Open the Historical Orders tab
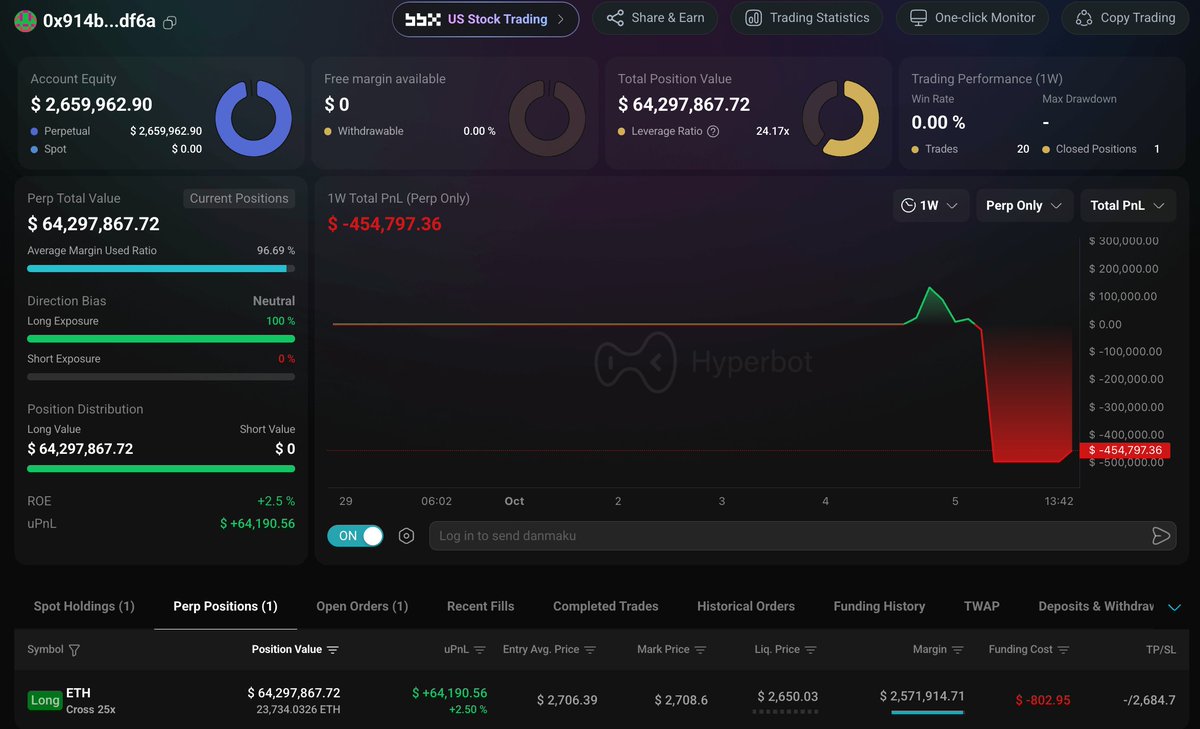 pyautogui.click(x=746, y=606)
